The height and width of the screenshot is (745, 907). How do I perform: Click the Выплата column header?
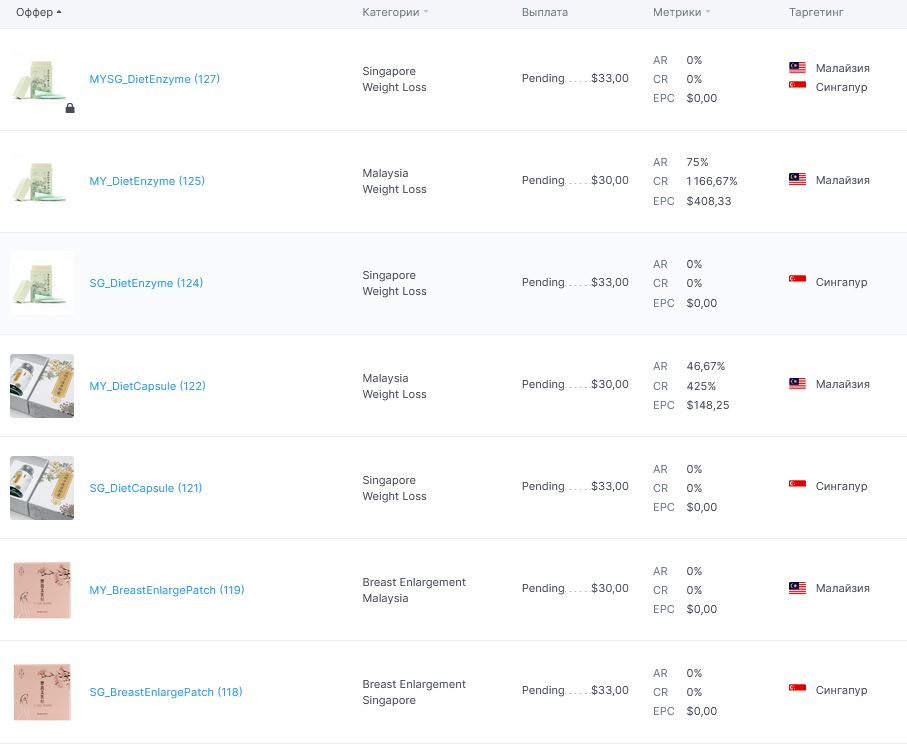(544, 12)
